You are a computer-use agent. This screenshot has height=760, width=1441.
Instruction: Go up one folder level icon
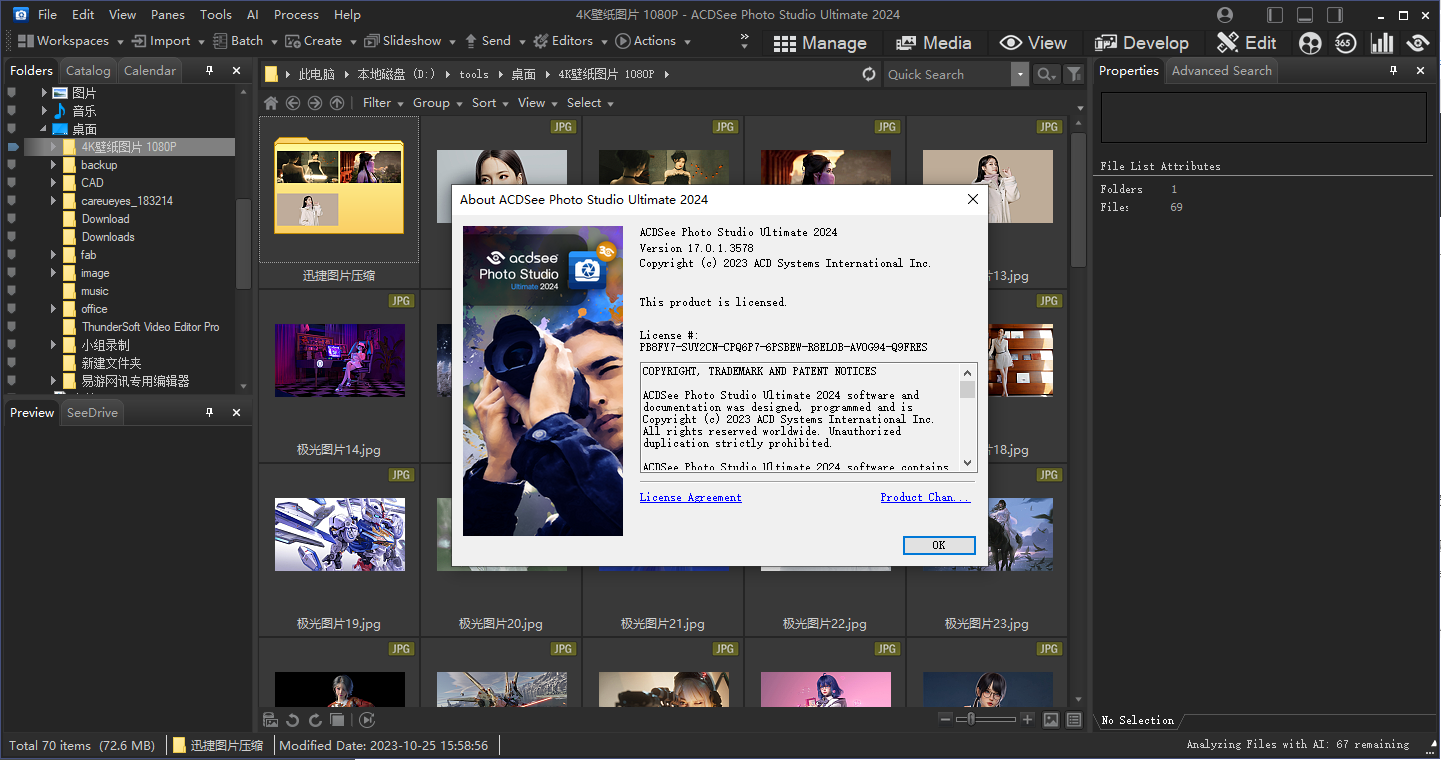tap(337, 103)
